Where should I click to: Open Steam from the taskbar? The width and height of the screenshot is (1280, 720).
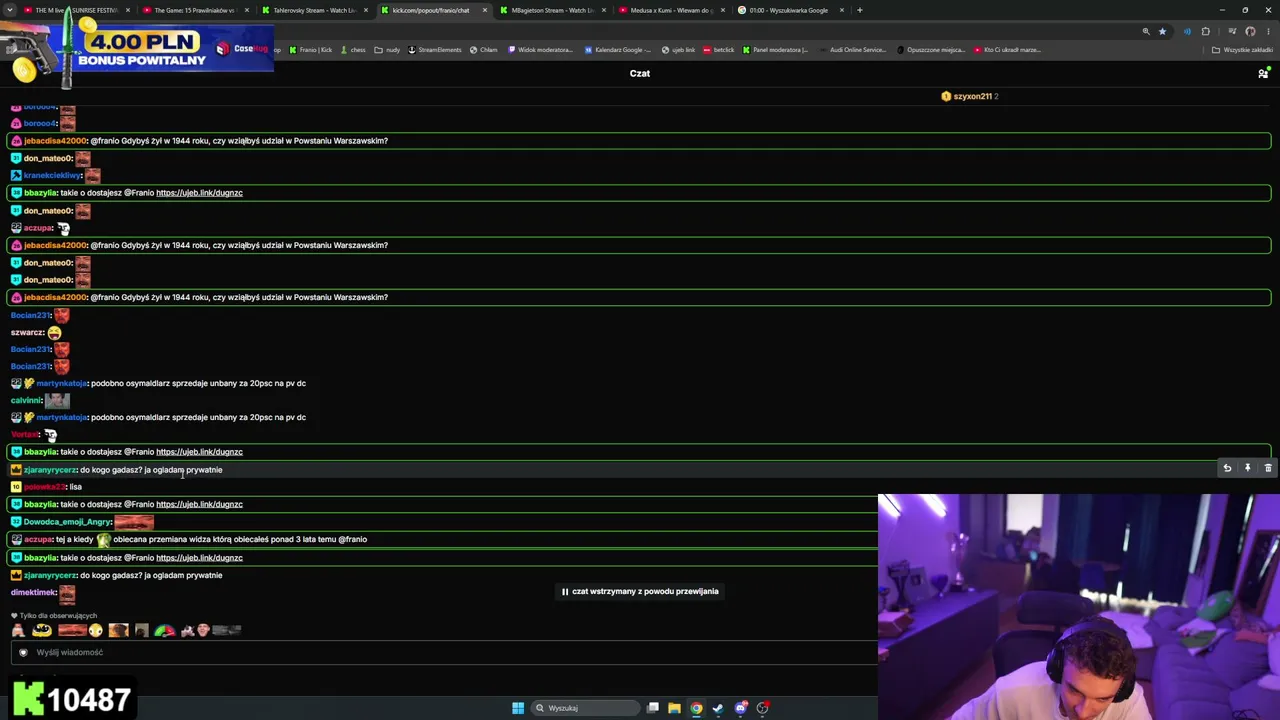click(x=718, y=708)
